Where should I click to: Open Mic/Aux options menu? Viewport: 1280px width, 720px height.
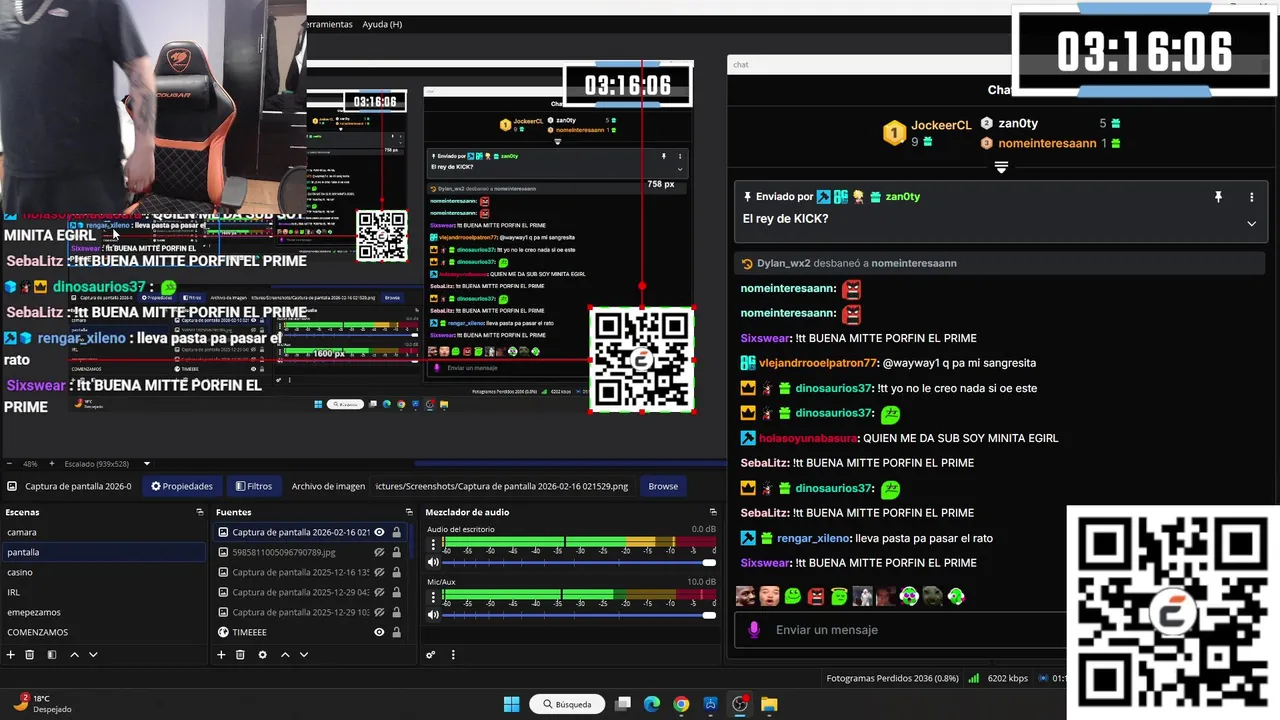point(433,597)
